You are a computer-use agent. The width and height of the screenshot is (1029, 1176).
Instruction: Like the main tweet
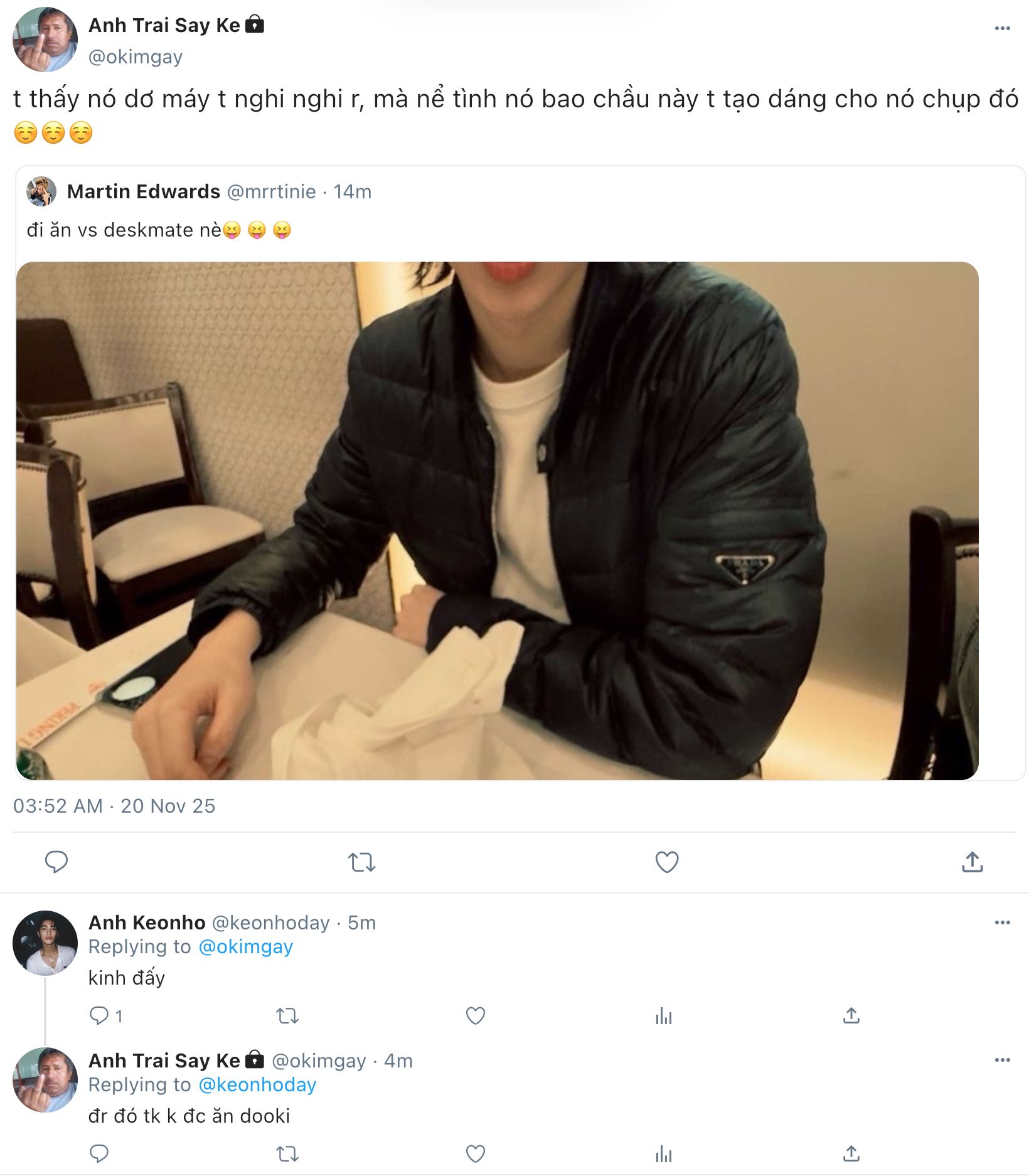(666, 862)
